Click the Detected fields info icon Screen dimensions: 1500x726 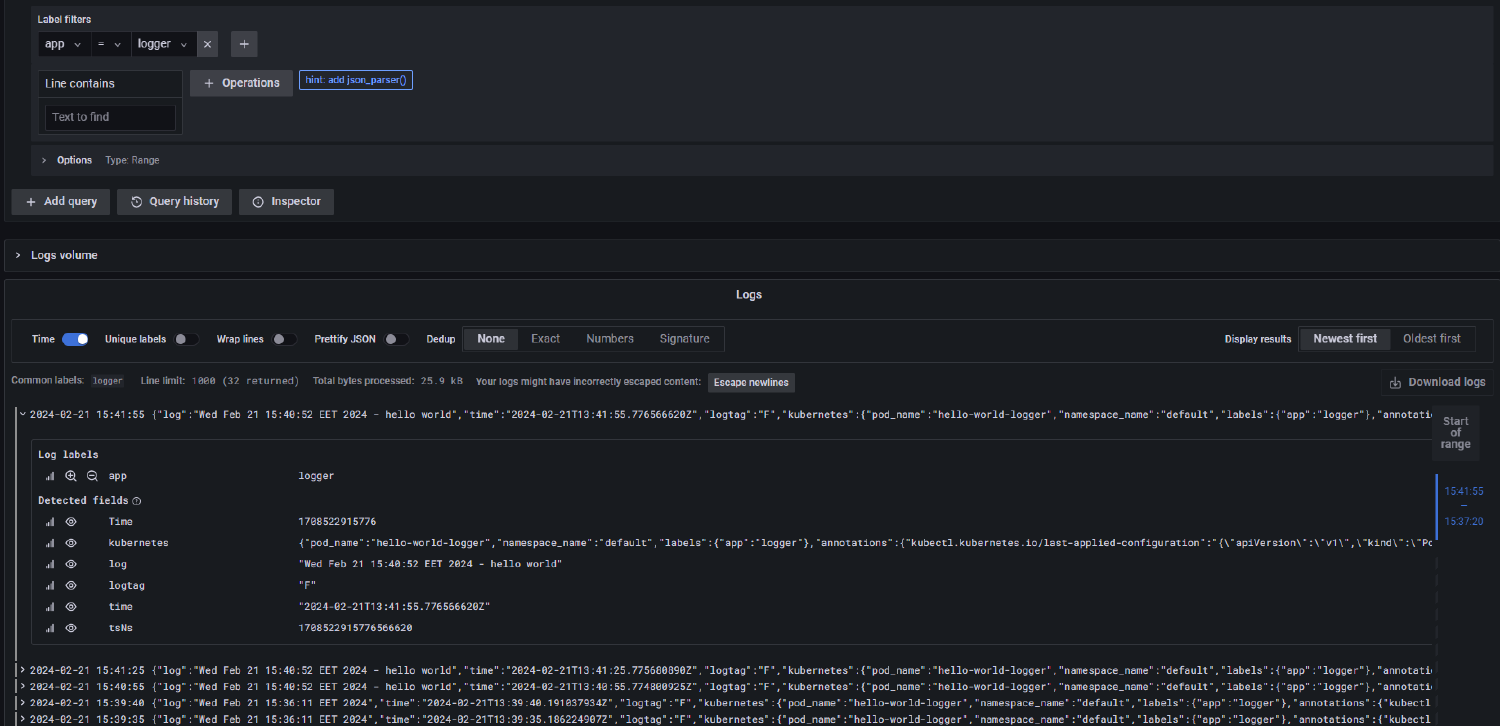(137, 501)
